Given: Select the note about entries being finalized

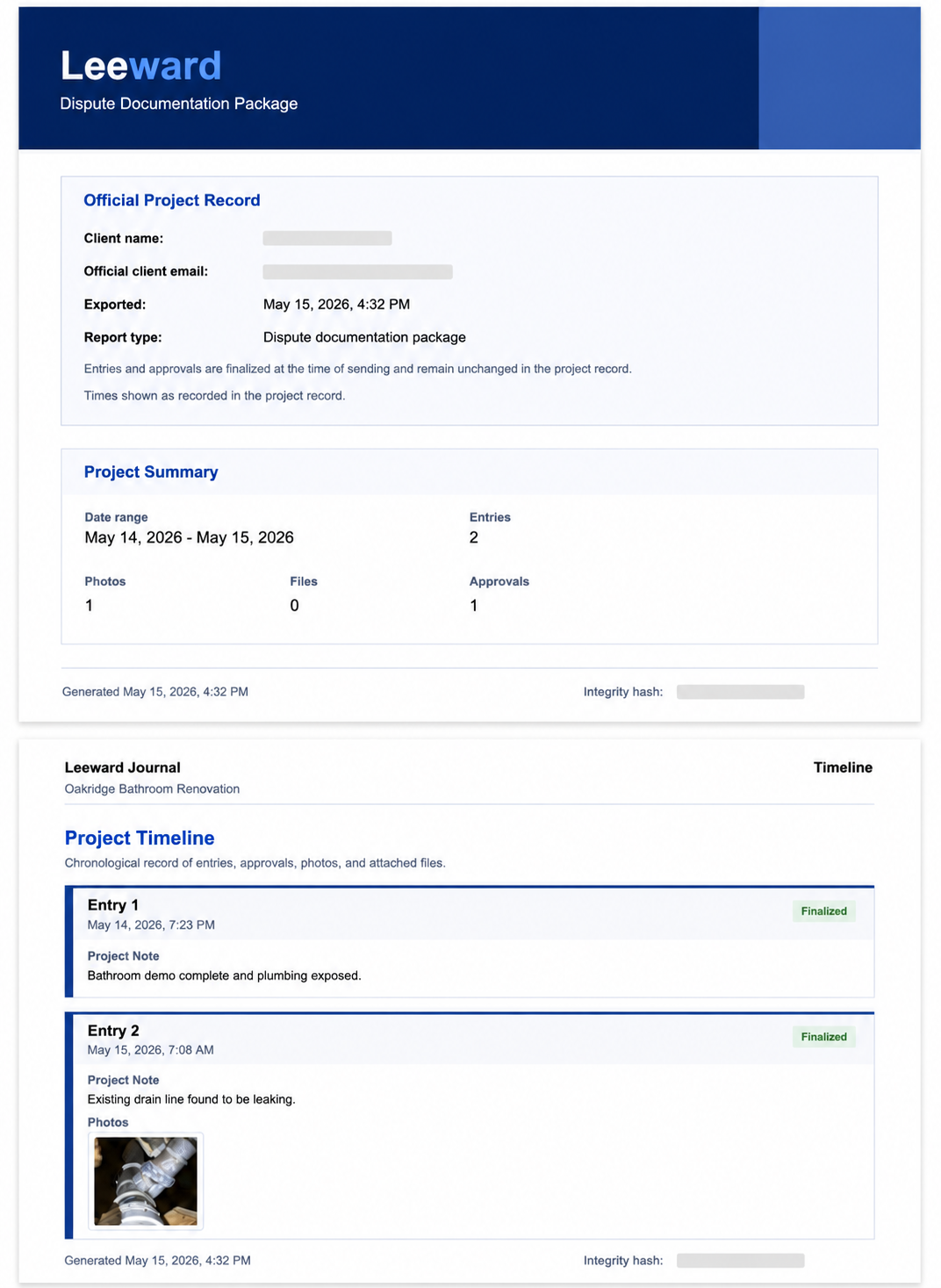Looking at the screenshot, I should (x=358, y=369).
